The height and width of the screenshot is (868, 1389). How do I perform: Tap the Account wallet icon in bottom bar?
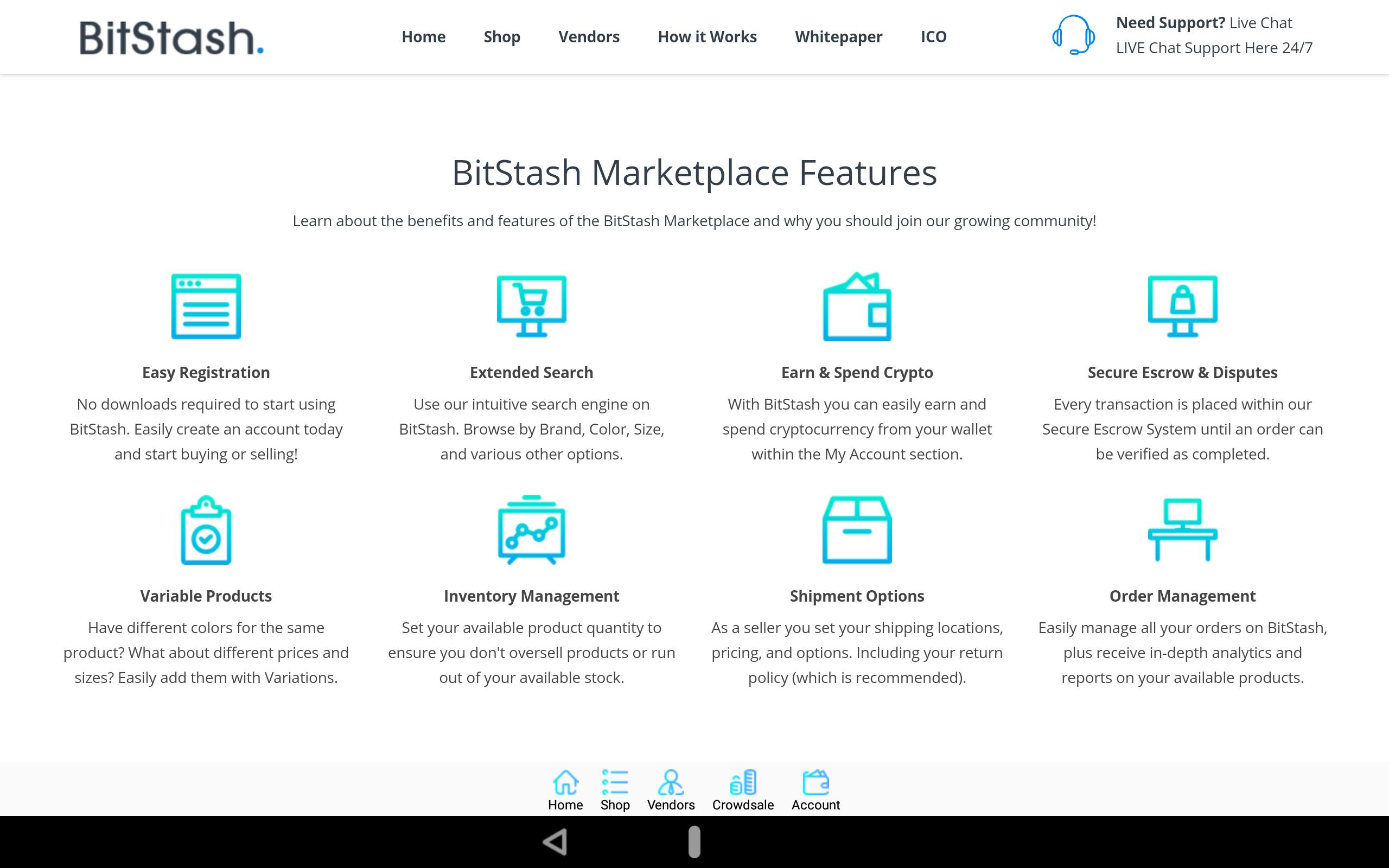point(815,782)
